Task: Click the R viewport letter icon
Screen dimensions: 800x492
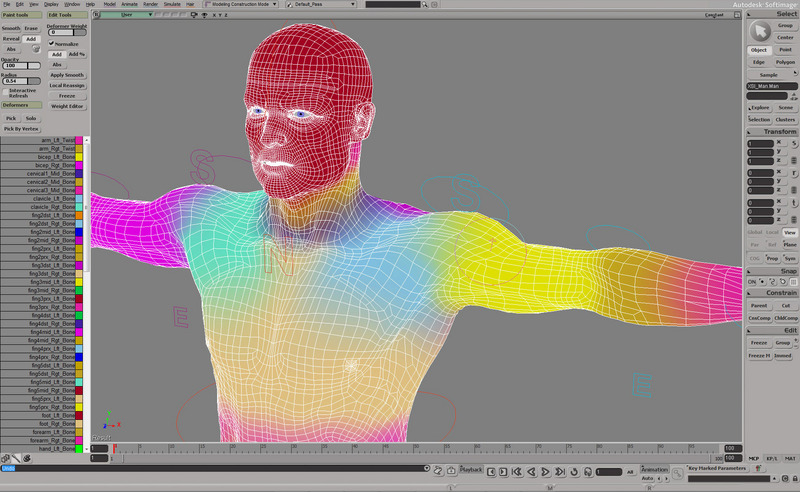Action: coord(95,15)
